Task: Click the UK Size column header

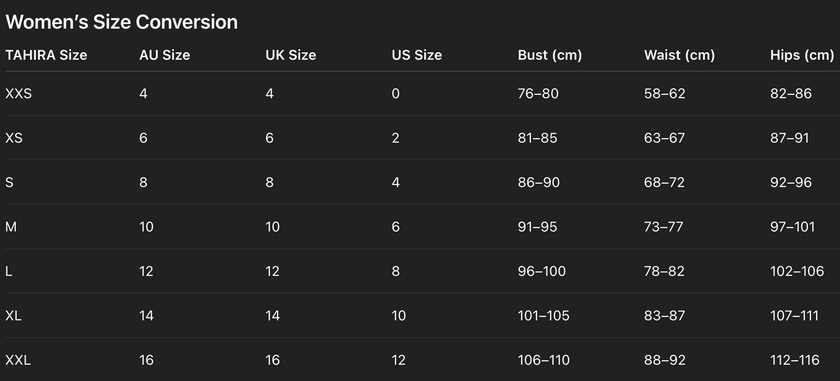Action: pos(291,55)
